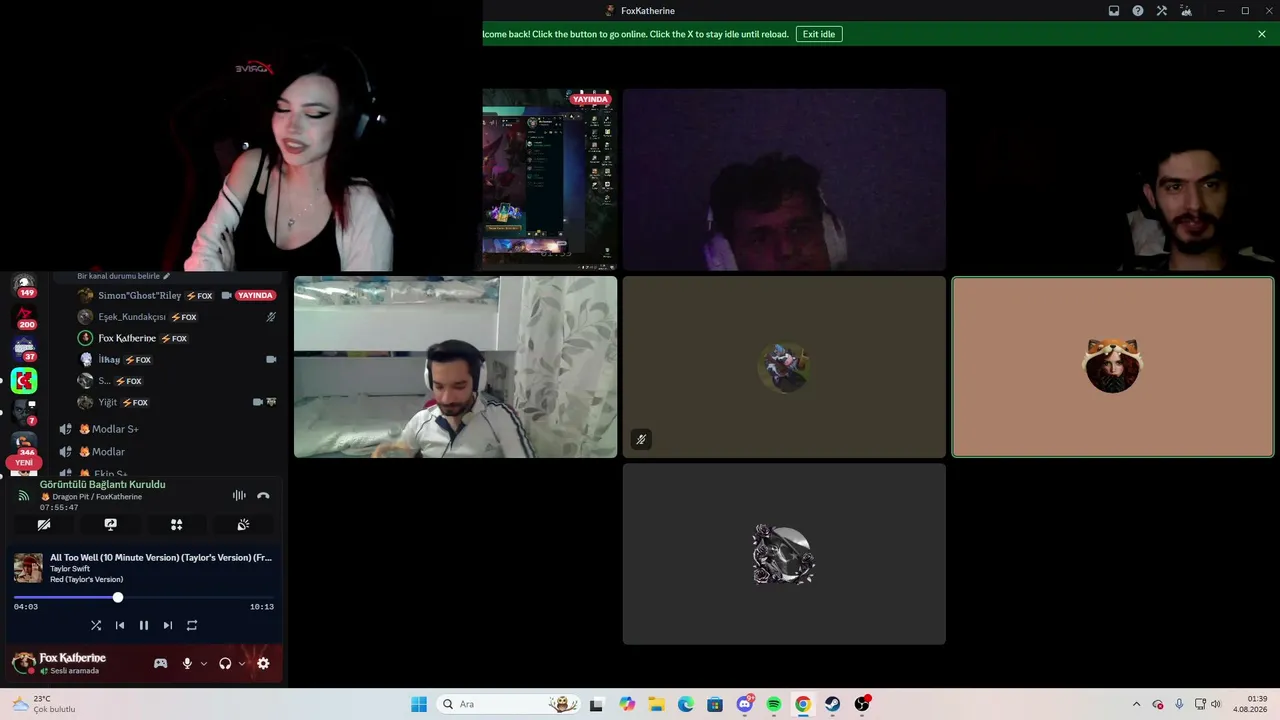Viewport: 1280px width, 720px height.
Task: Open the All Too Well album art
Action: tap(28, 568)
